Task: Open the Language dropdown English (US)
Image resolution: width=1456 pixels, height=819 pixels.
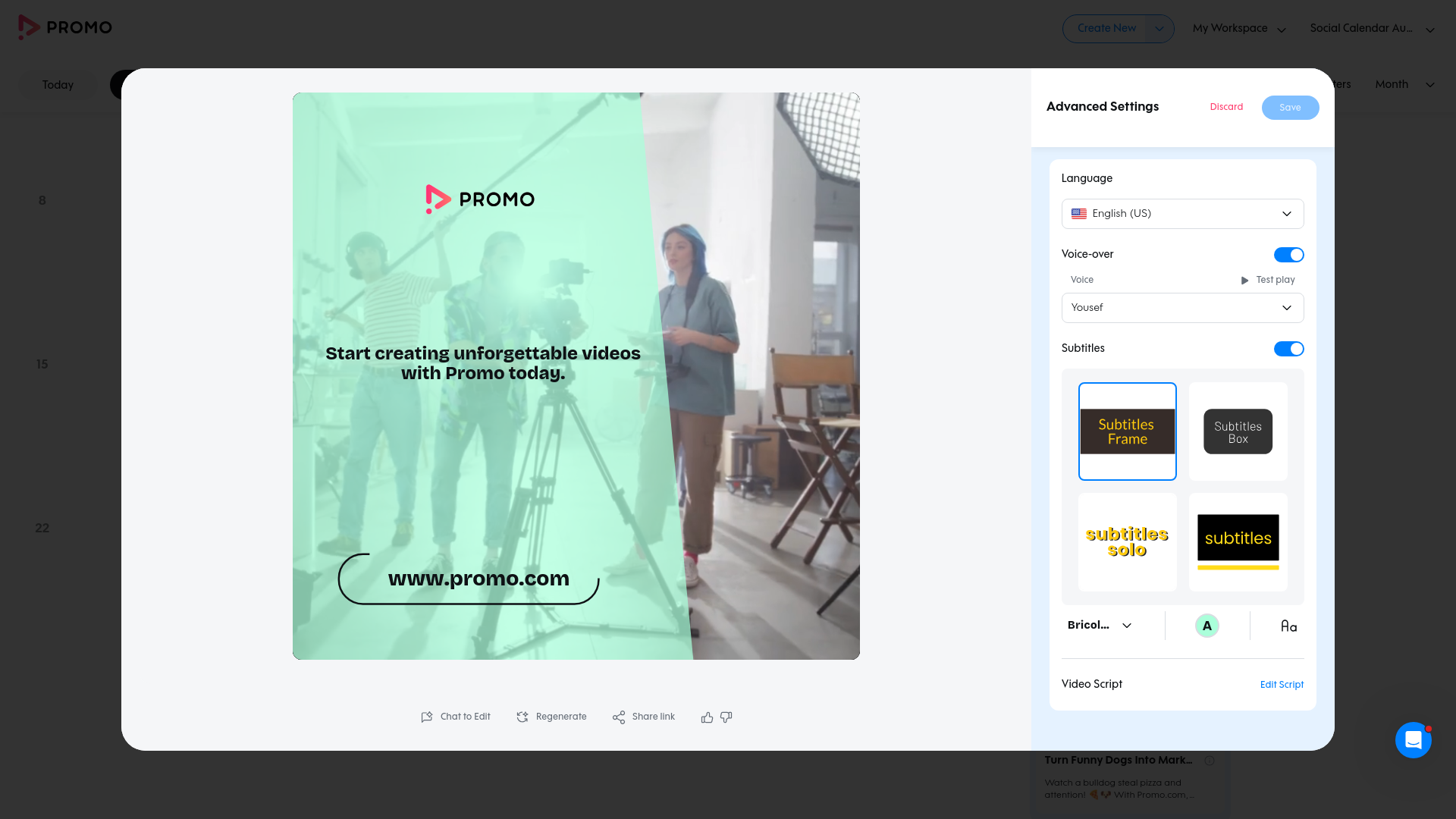Action: (x=1183, y=214)
